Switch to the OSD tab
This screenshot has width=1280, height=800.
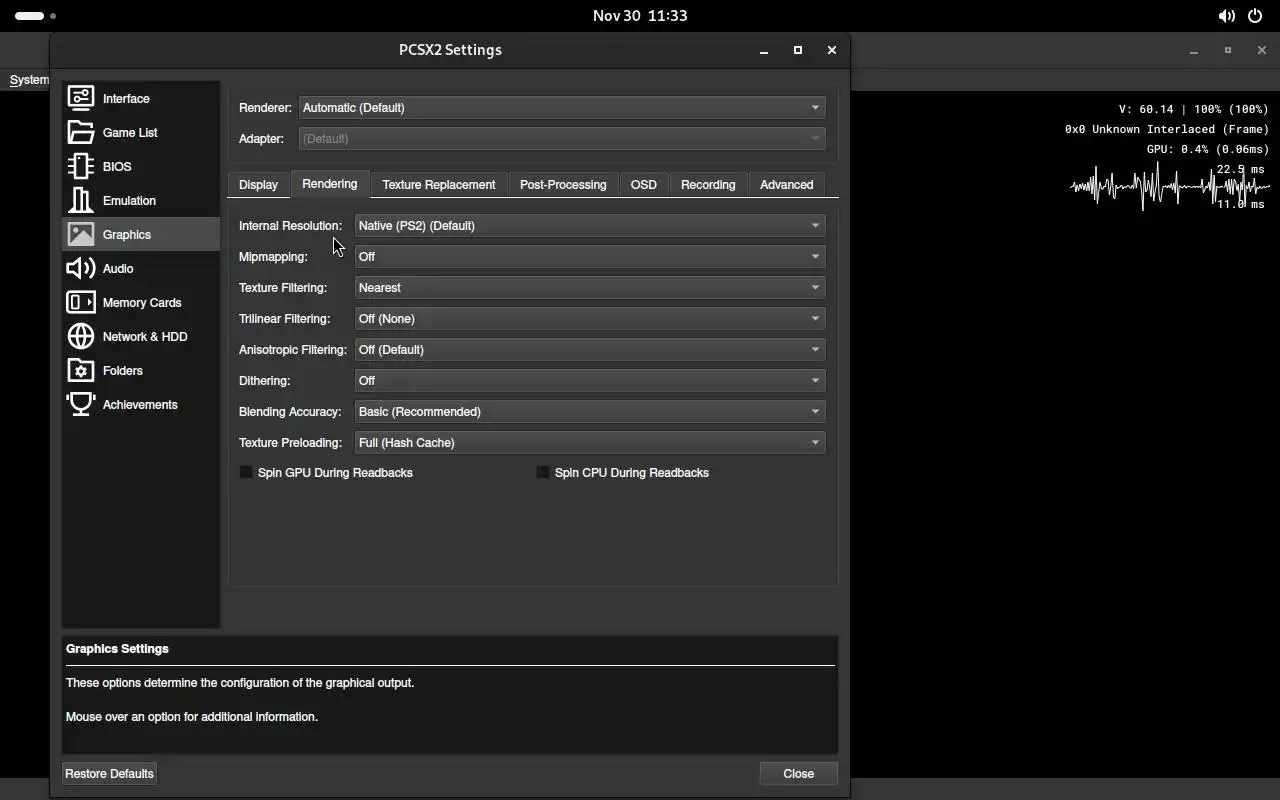644,185
